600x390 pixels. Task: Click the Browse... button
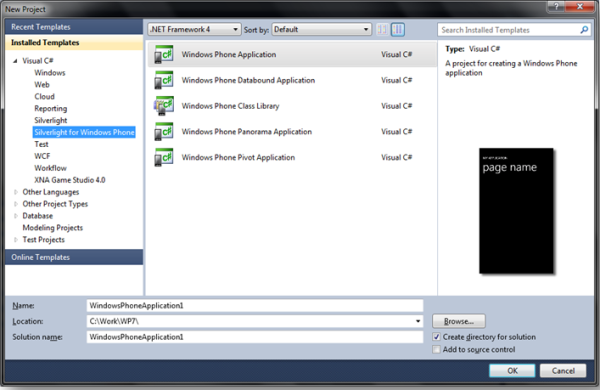(459, 321)
